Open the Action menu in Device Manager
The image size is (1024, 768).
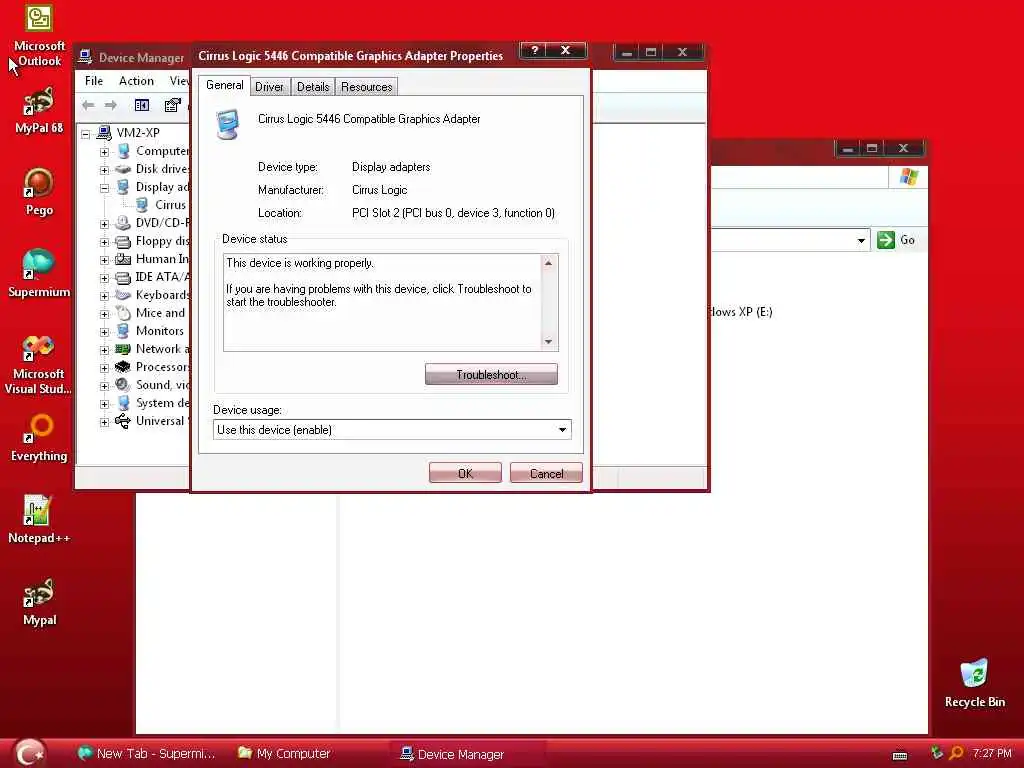click(x=136, y=81)
